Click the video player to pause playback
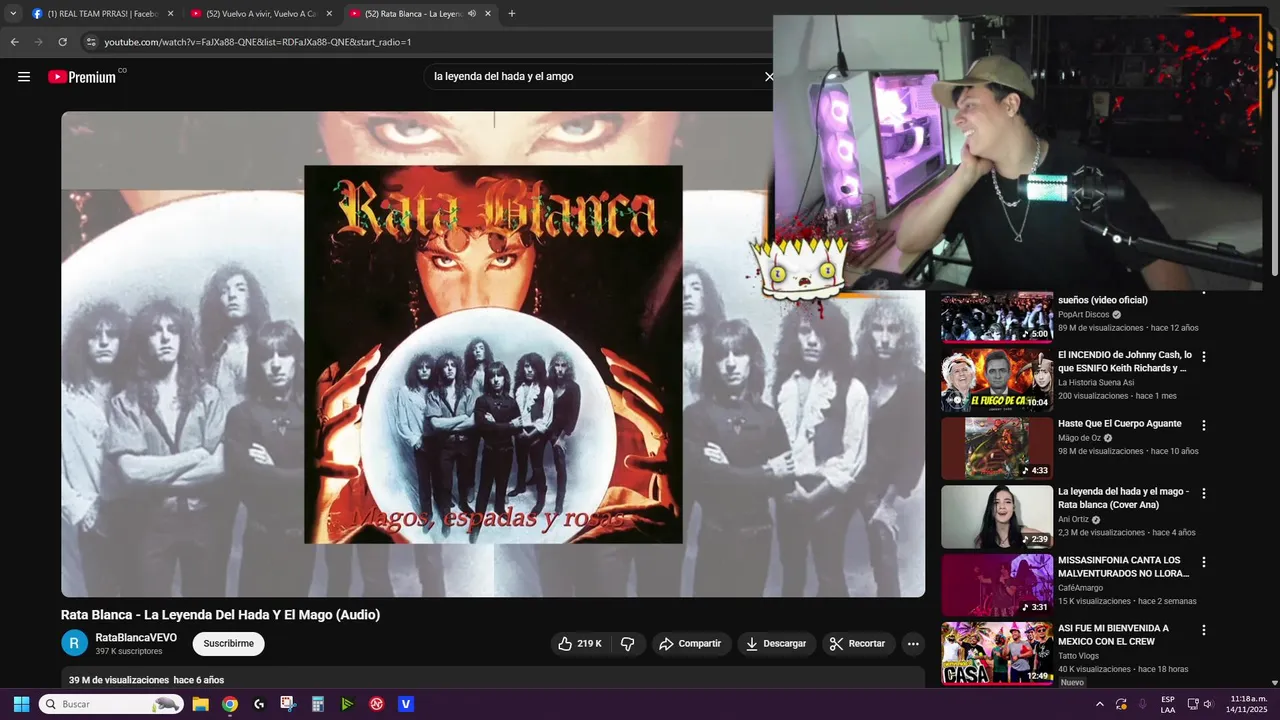This screenshot has width=1280, height=720. coord(493,354)
